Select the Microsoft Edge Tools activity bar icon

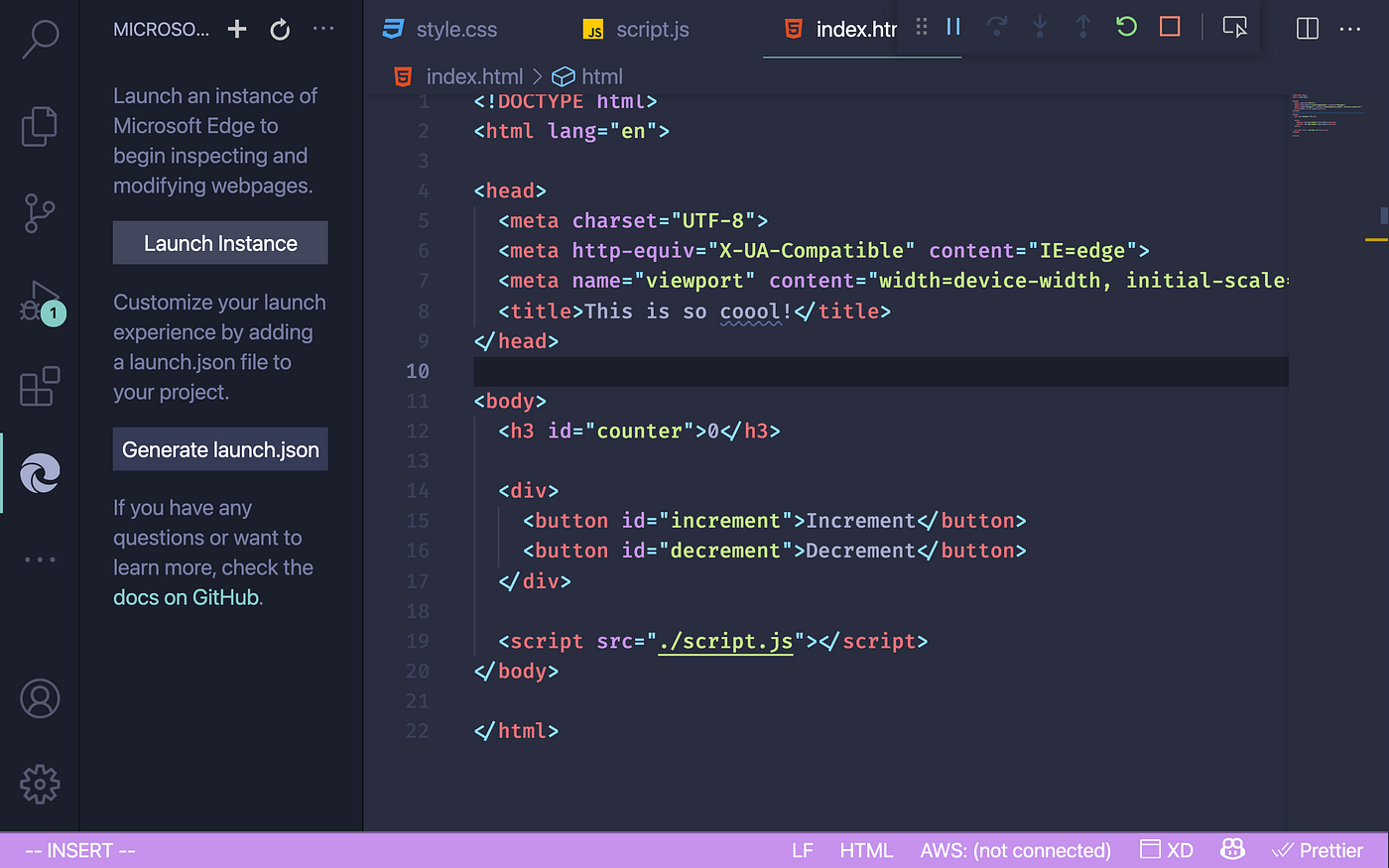click(39, 473)
